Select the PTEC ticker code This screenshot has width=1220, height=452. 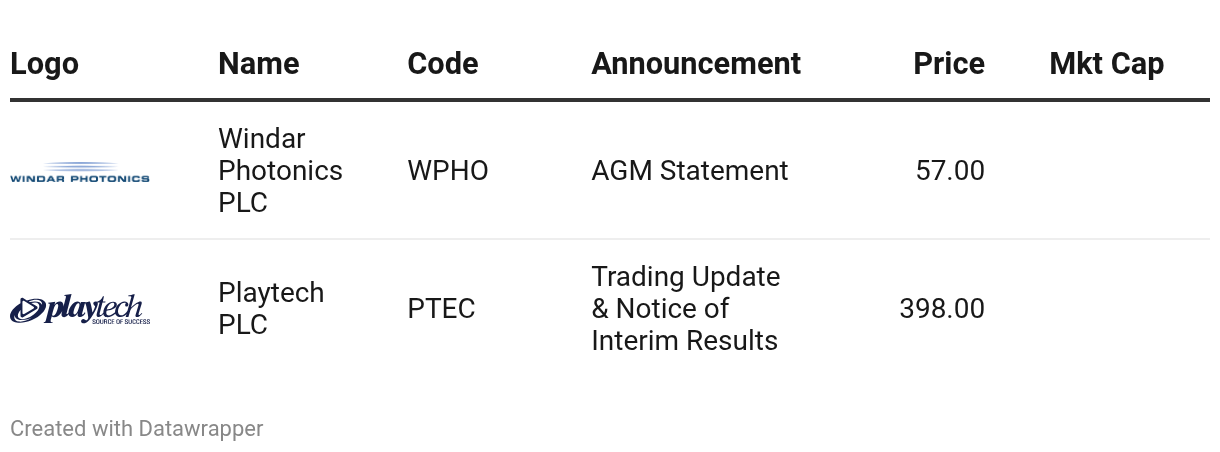pos(441,308)
